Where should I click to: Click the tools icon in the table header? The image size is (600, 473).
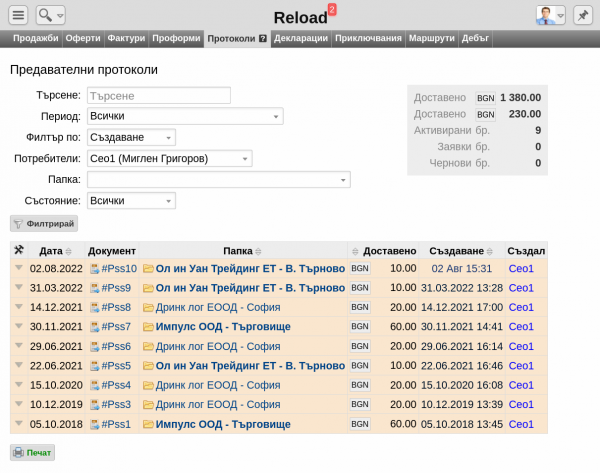(19, 250)
